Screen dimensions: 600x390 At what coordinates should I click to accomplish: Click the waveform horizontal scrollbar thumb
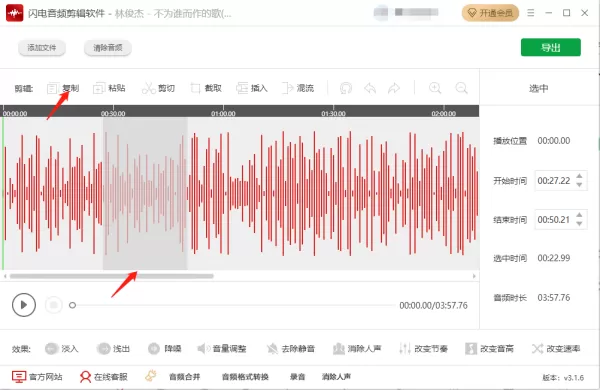coord(112,276)
